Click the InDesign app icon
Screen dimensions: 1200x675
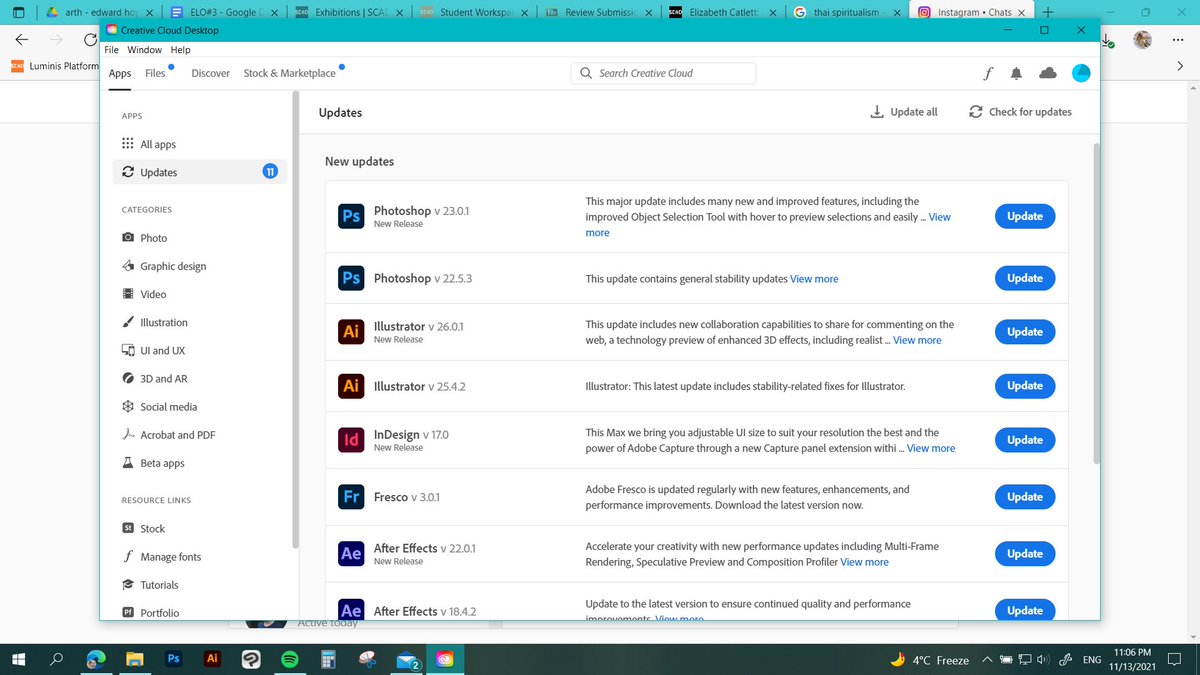tap(351, 439)
